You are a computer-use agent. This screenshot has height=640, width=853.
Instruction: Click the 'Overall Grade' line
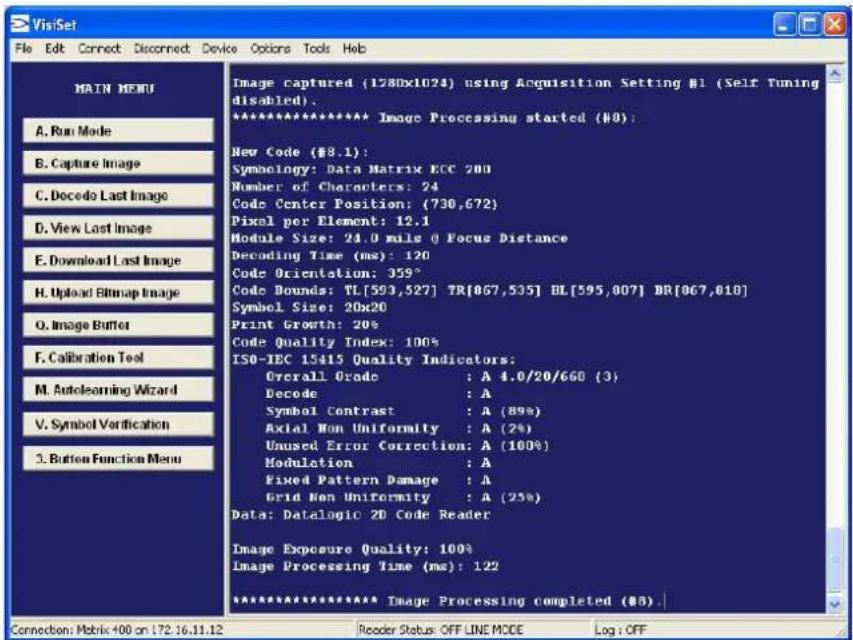pos(442,377)
